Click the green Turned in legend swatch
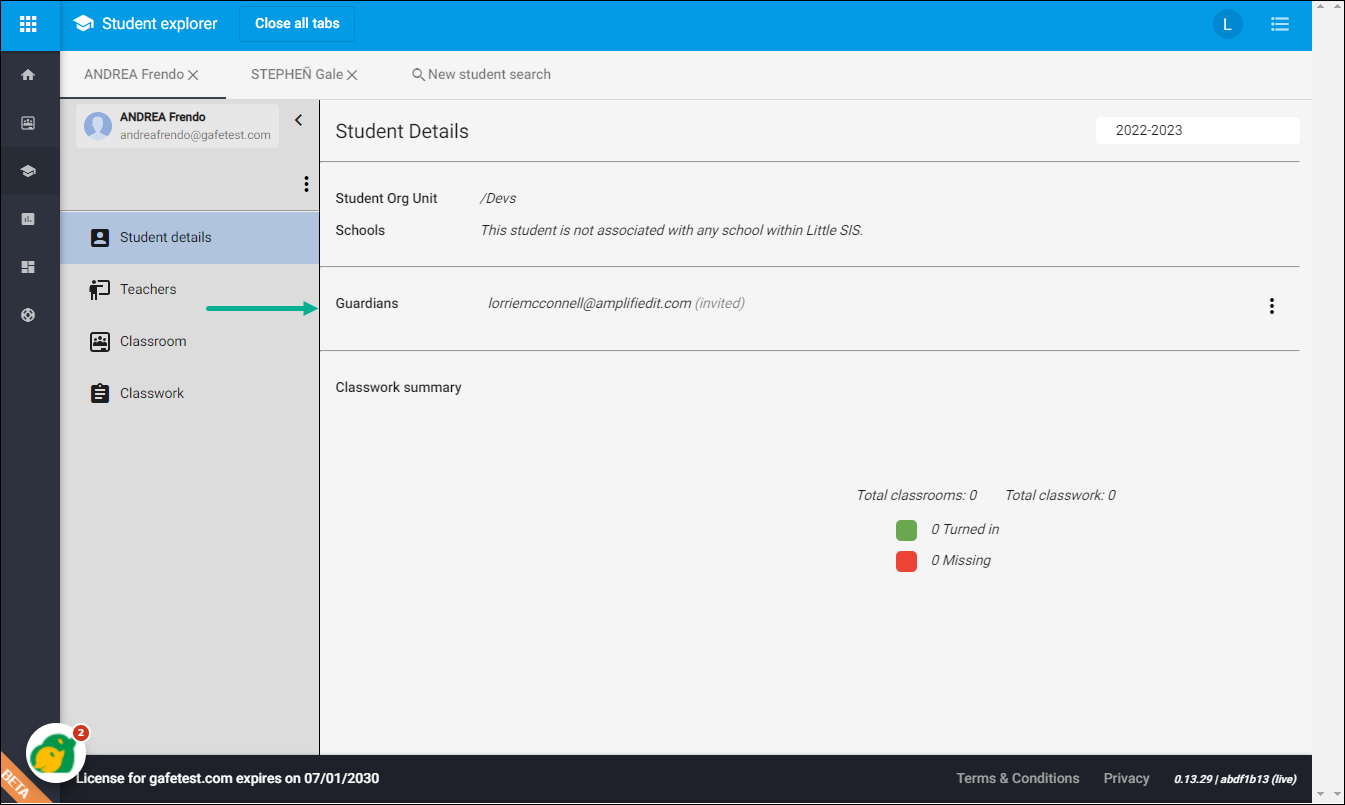 907,530
